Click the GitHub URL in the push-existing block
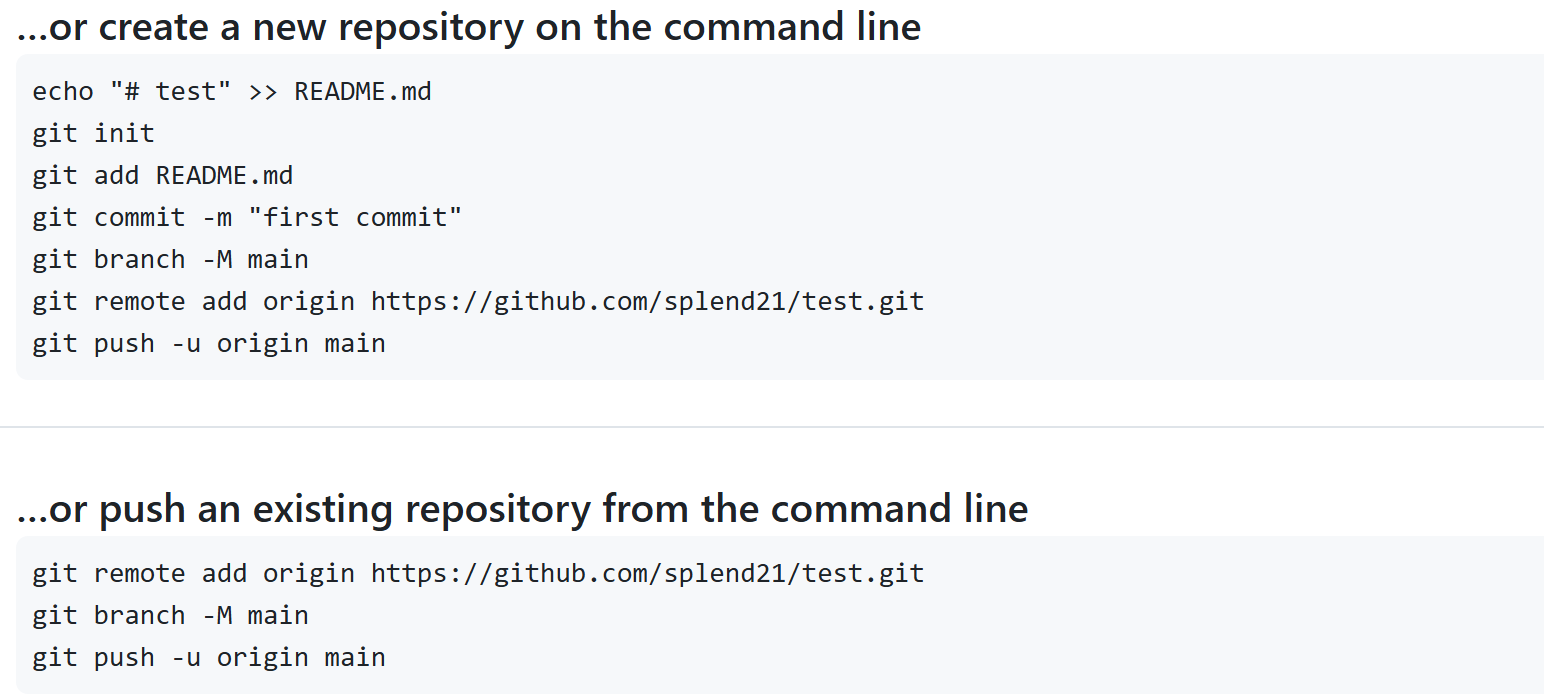The image size is (1544, 696). pyautogui.click(x=647, y=574)
